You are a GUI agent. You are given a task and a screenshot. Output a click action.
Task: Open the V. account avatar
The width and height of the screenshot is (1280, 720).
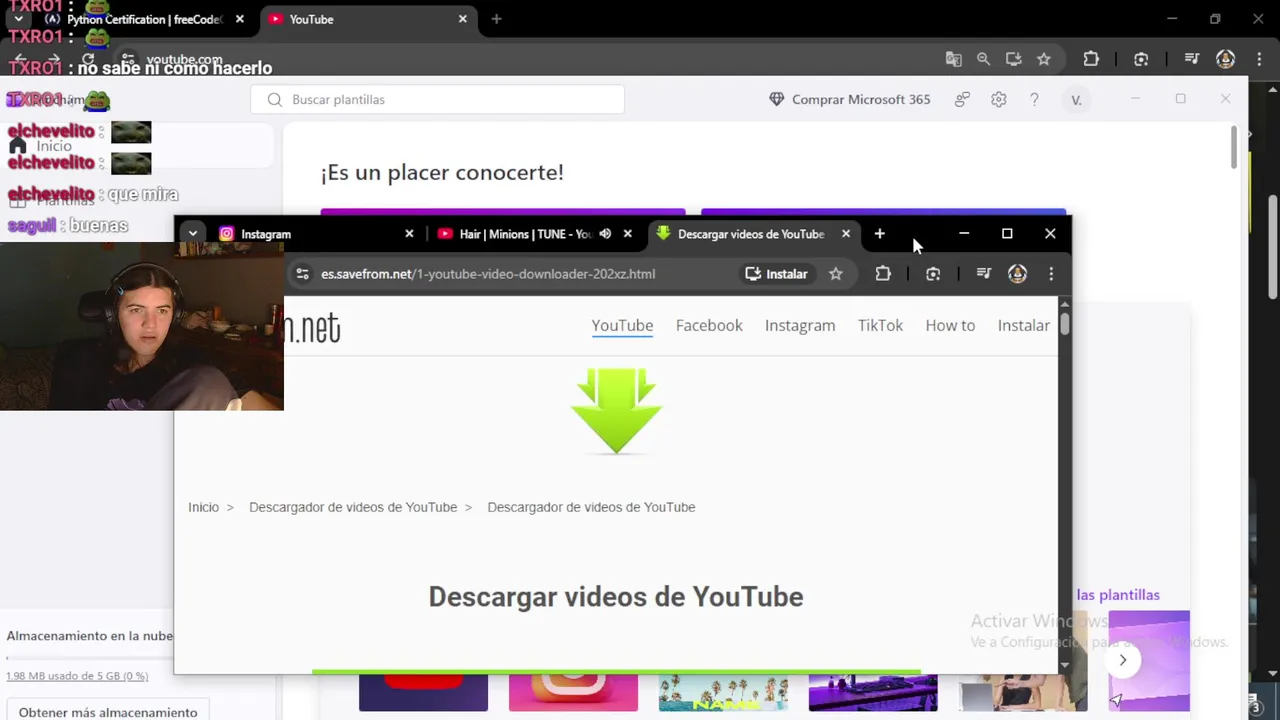pyautogui.click(x=1076, y=100)
